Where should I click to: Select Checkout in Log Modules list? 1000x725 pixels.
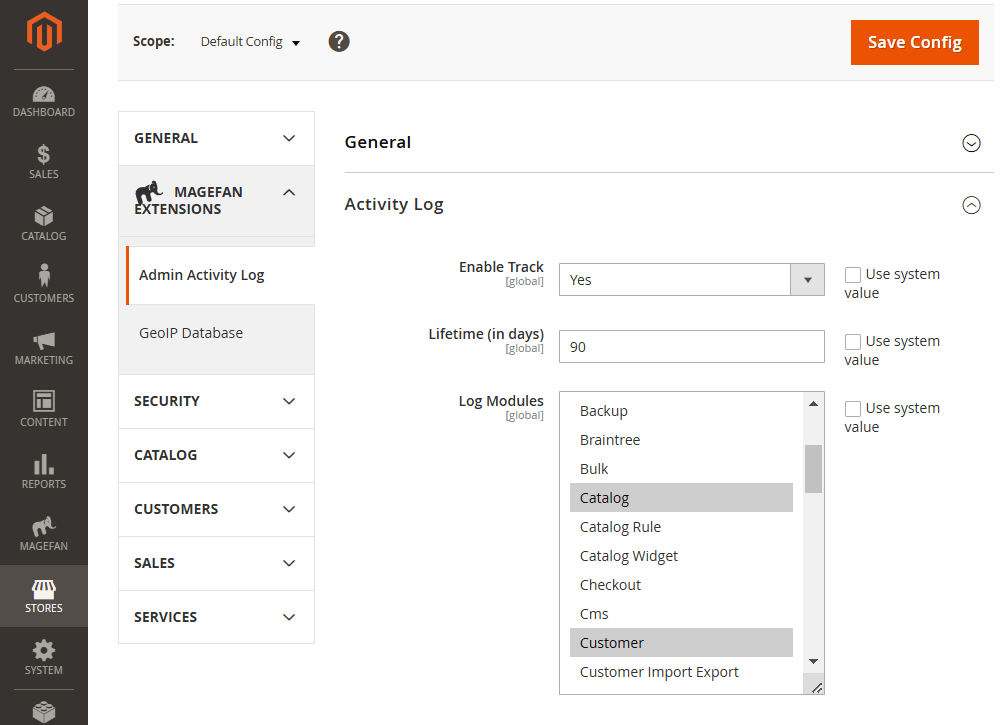[x=681, y=585]
